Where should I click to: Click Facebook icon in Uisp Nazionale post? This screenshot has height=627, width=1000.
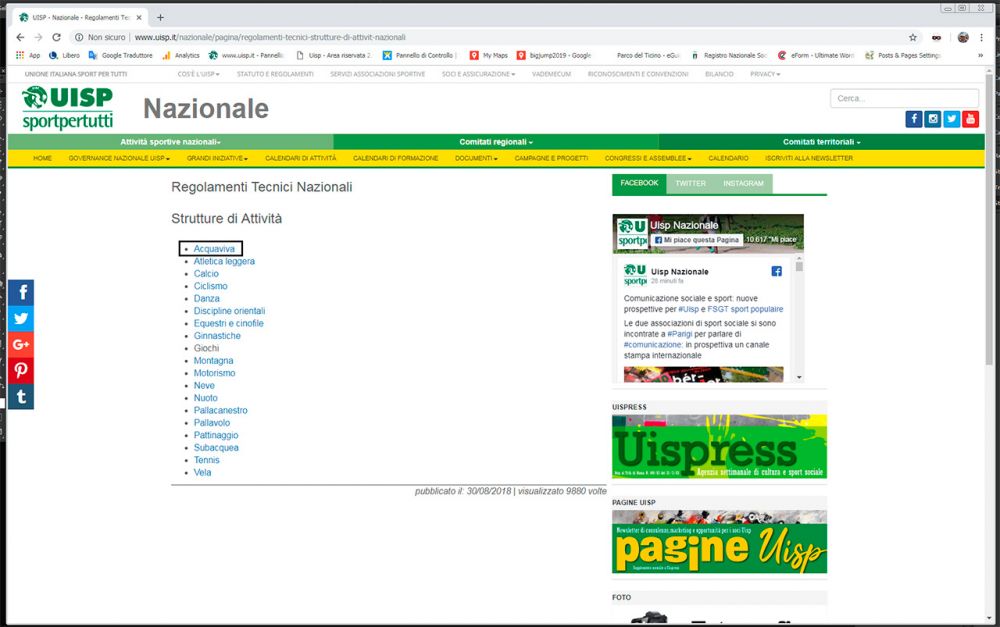coord(776,272)
